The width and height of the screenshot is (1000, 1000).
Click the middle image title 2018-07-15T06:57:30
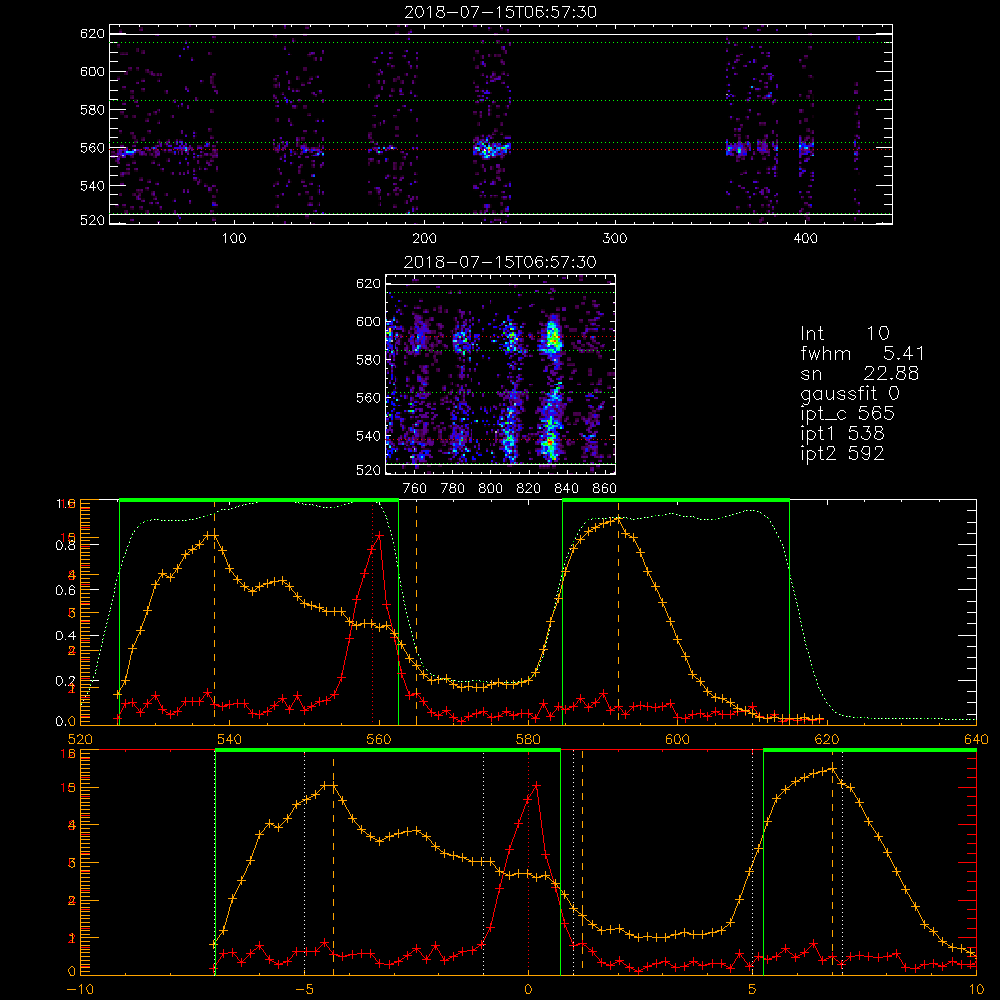pyautogui.click(x=501, y=262)
